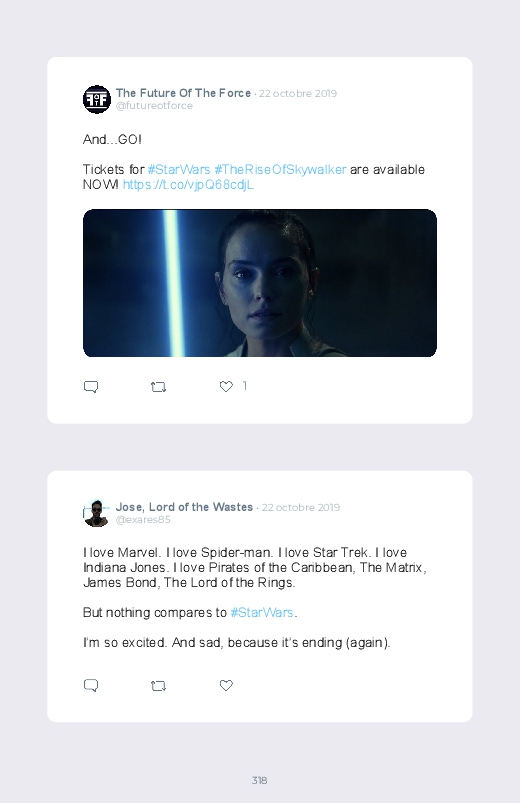Image resolution: width=520 pixels, height=803 pixels.
Task: Retweet Jose, Lord of the Wastes tweet
Action: pos(158,685)
